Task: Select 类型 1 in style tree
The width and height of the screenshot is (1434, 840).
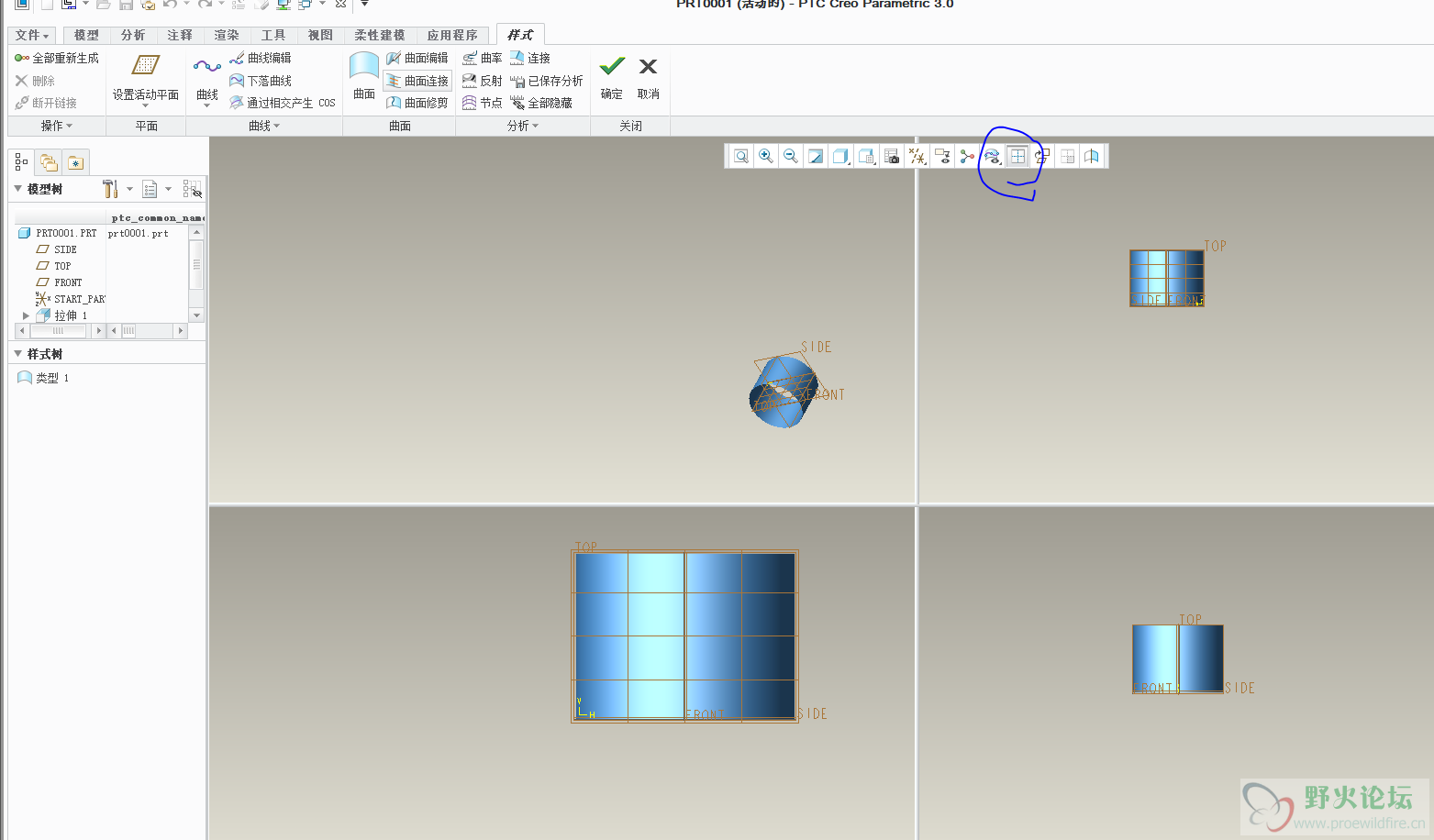Action: click(x=44, y=378)
